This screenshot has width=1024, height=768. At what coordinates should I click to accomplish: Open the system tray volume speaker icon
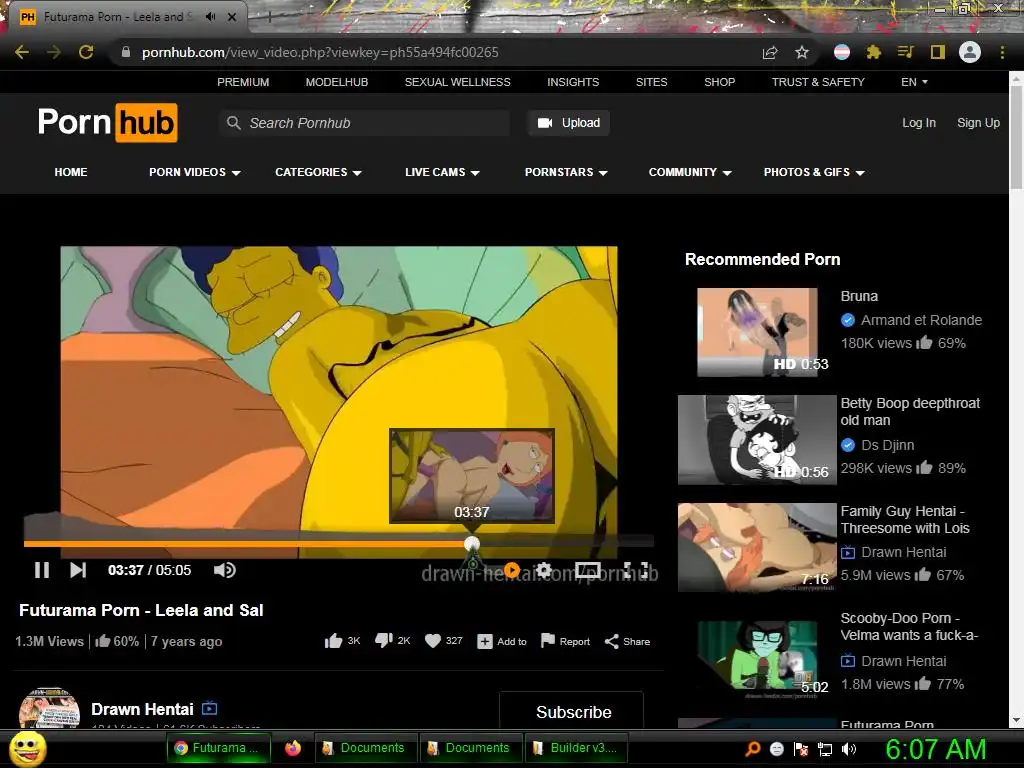coord(849,749)
